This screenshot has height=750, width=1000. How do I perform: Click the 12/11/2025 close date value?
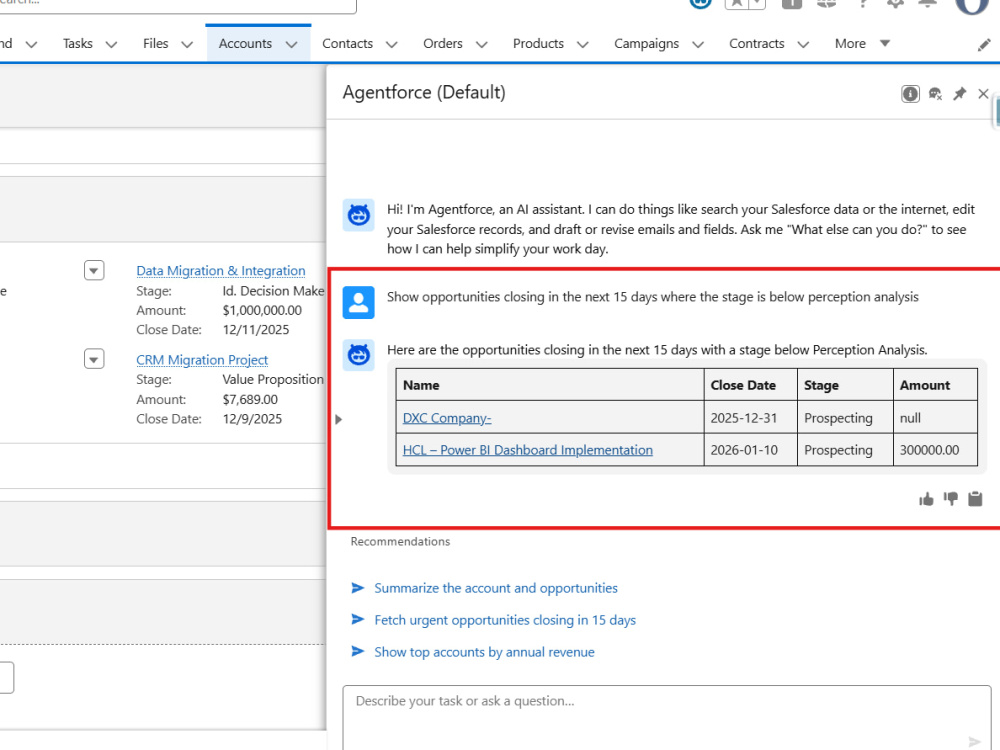[256, 330]
